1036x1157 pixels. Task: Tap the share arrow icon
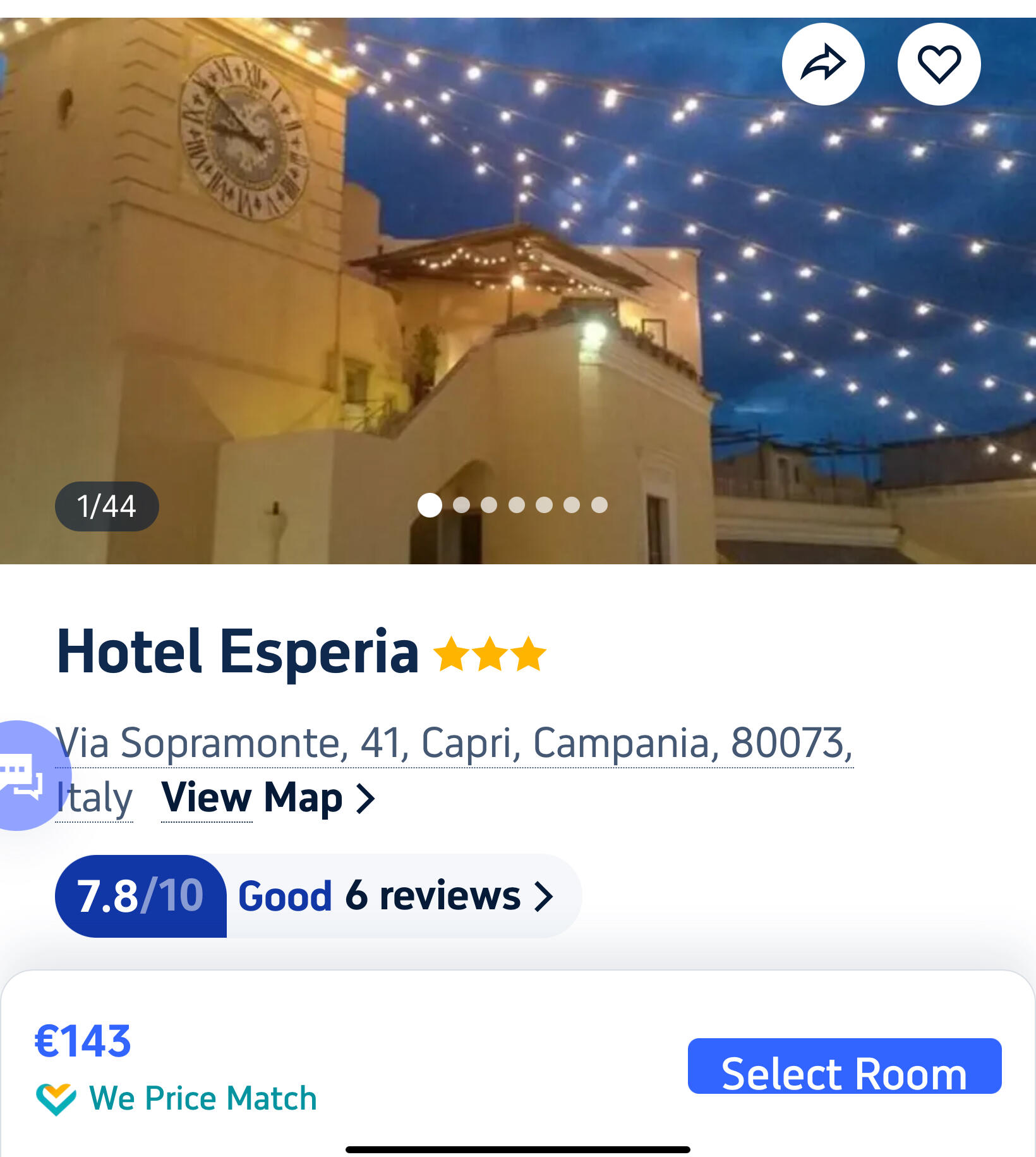pyautogui.click(x=823, y=64)
